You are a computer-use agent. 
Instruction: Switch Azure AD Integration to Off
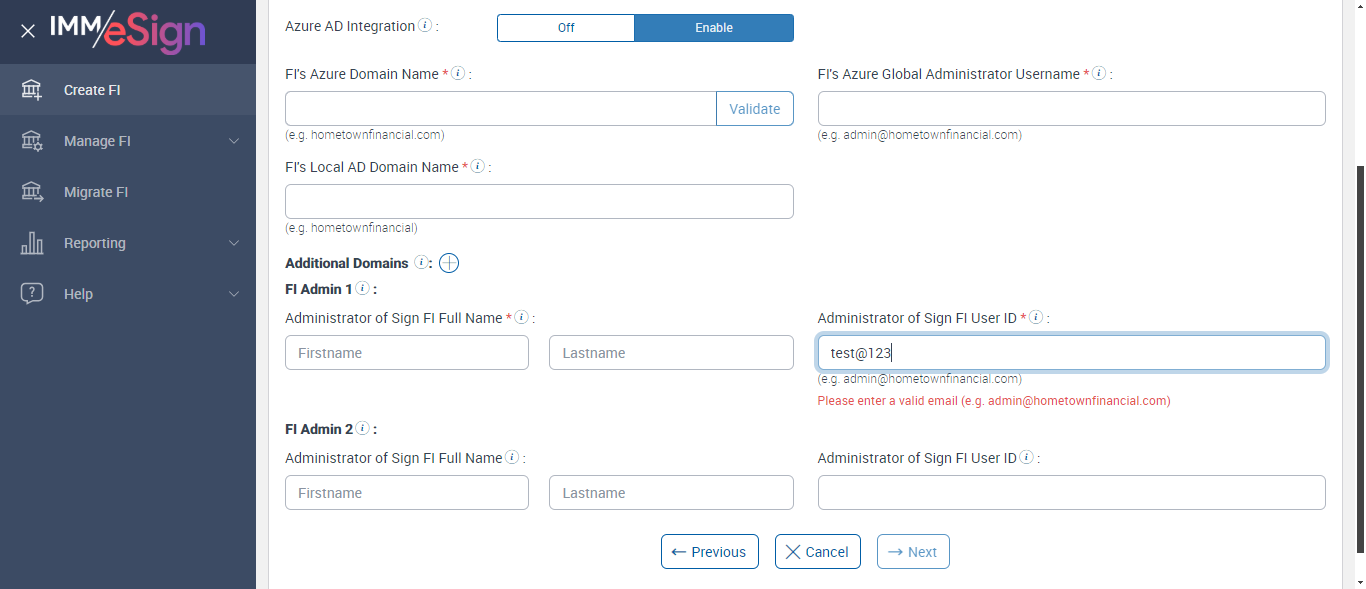click(x=566, y=28)
